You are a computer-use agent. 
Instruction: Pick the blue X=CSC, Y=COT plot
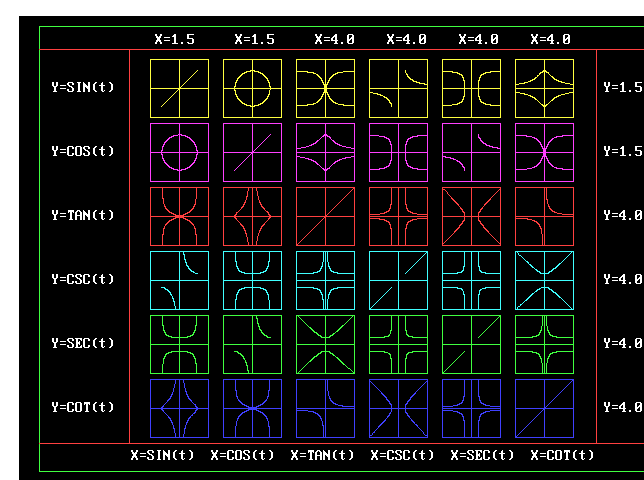[398, 409]
